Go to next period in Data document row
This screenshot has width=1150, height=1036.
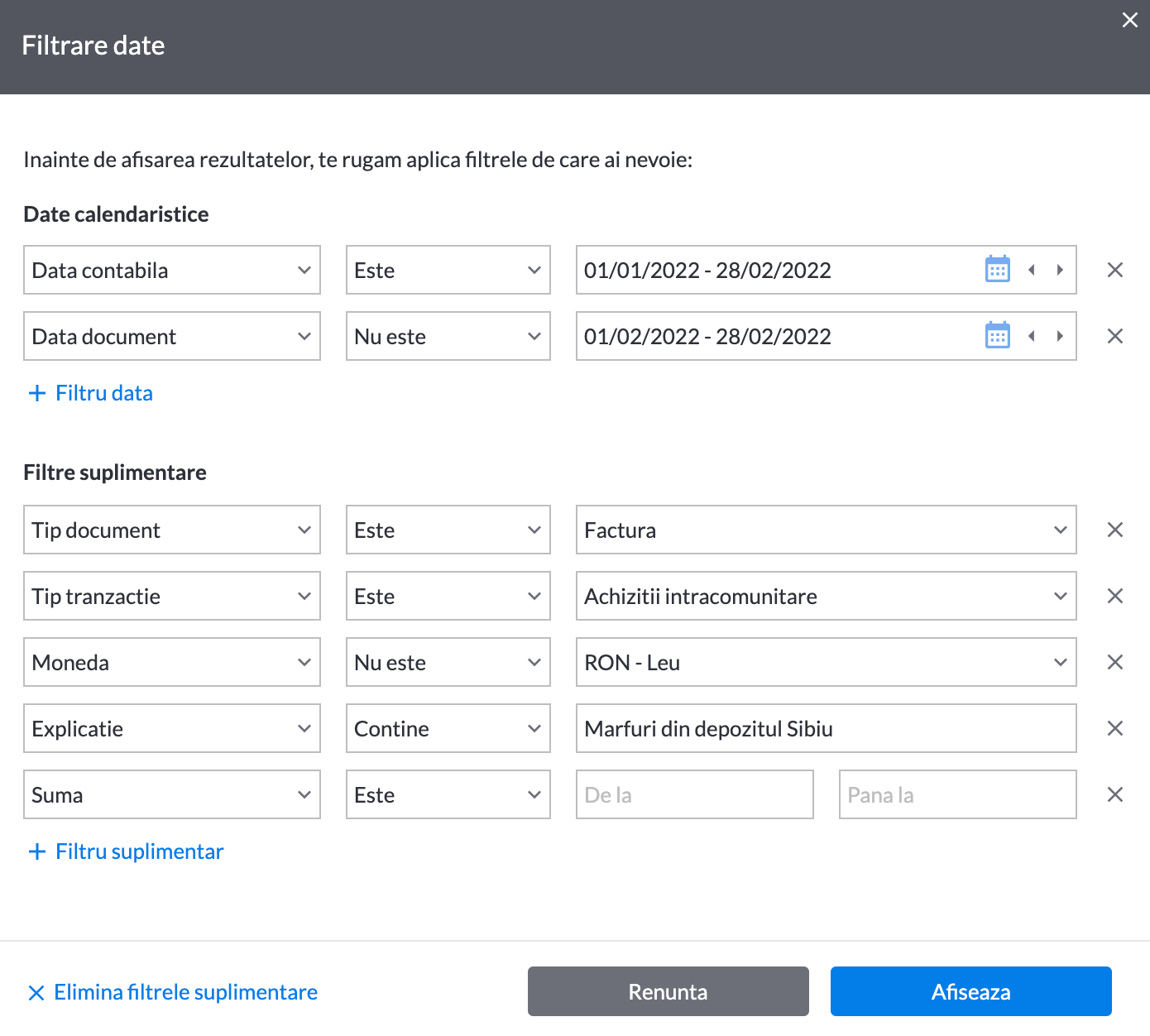point(1060,336)
